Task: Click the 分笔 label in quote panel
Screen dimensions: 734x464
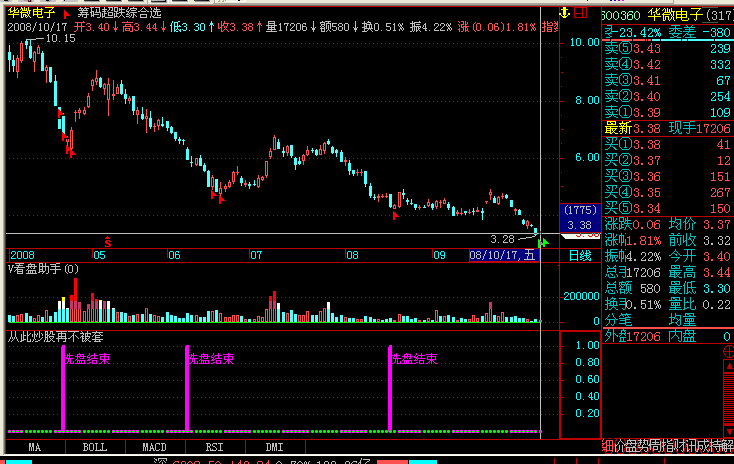Action: [x=618, y=320]
